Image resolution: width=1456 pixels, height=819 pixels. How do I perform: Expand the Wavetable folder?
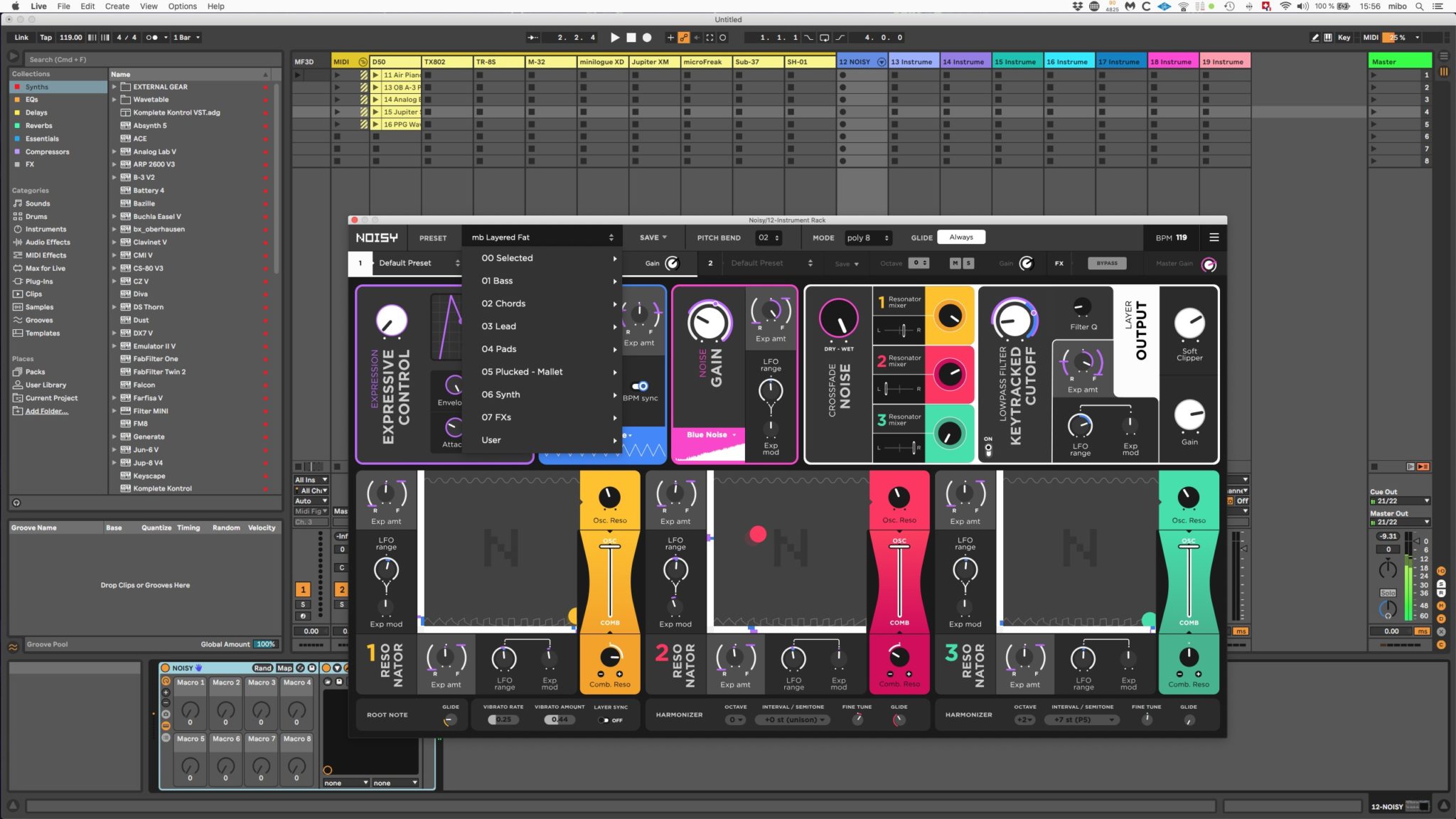click(x=114, y=100)
